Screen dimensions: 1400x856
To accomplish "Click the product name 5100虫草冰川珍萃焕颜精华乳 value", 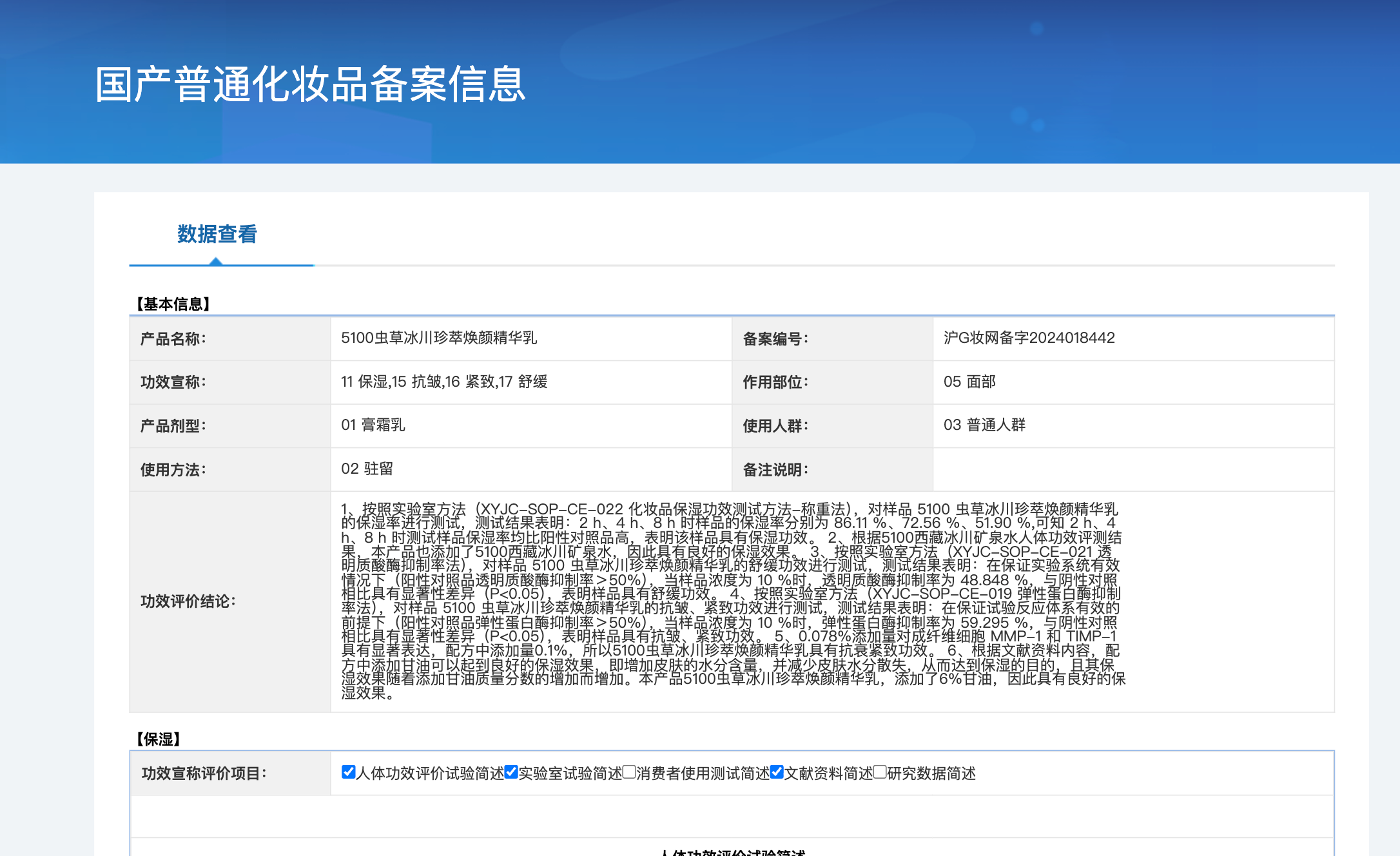I will 438,338.
